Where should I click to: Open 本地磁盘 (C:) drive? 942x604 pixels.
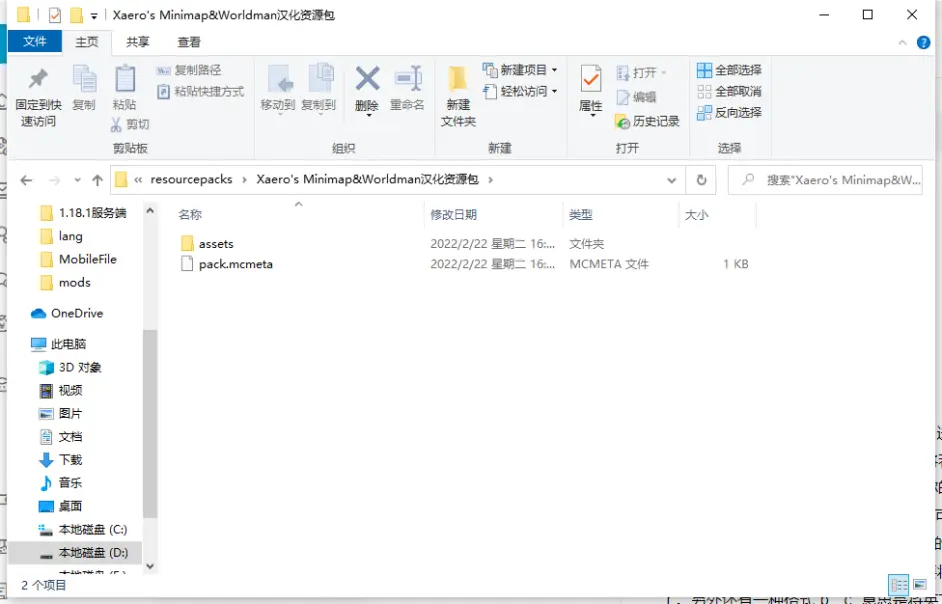click(x=83, y=529)
